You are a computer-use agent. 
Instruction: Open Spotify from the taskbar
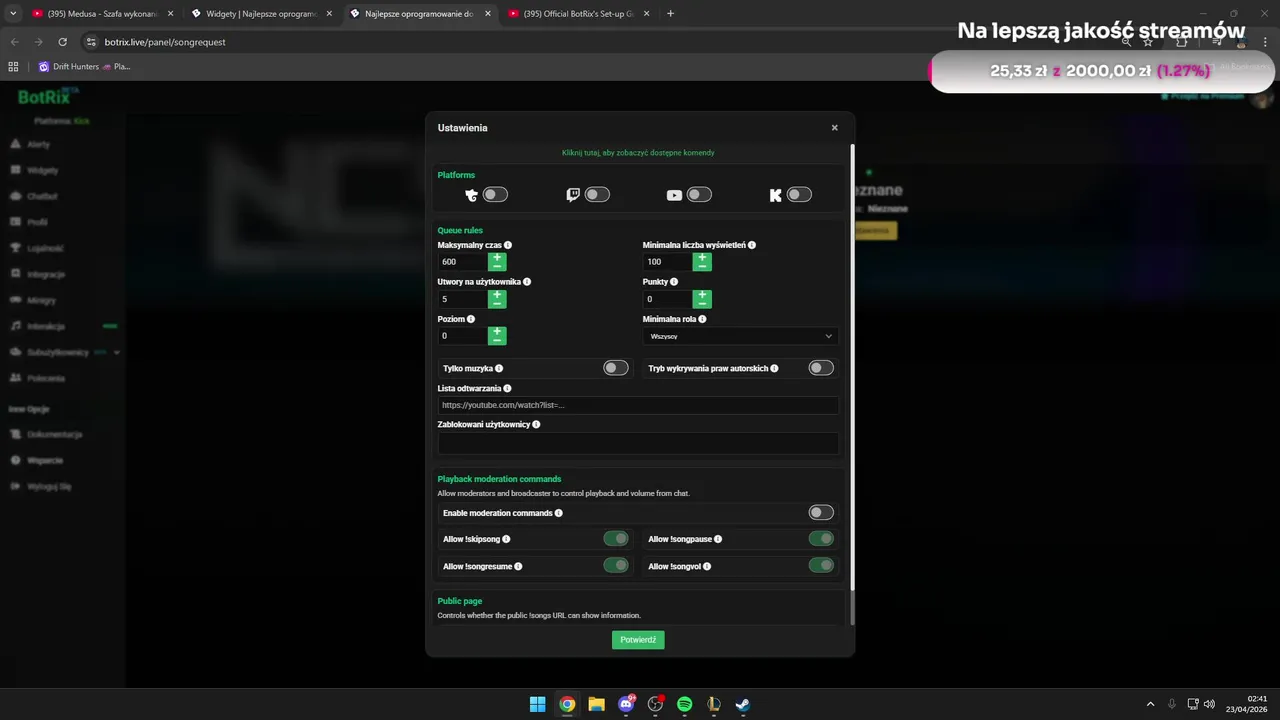coord(684,704)
